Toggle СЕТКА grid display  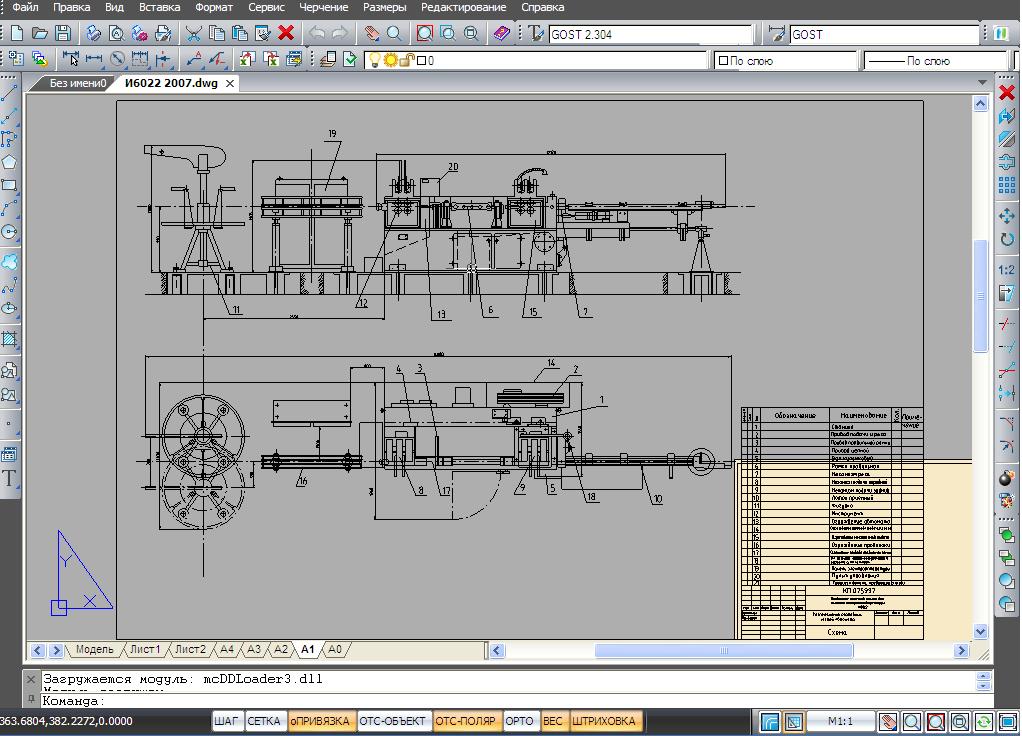coord(264,721)
